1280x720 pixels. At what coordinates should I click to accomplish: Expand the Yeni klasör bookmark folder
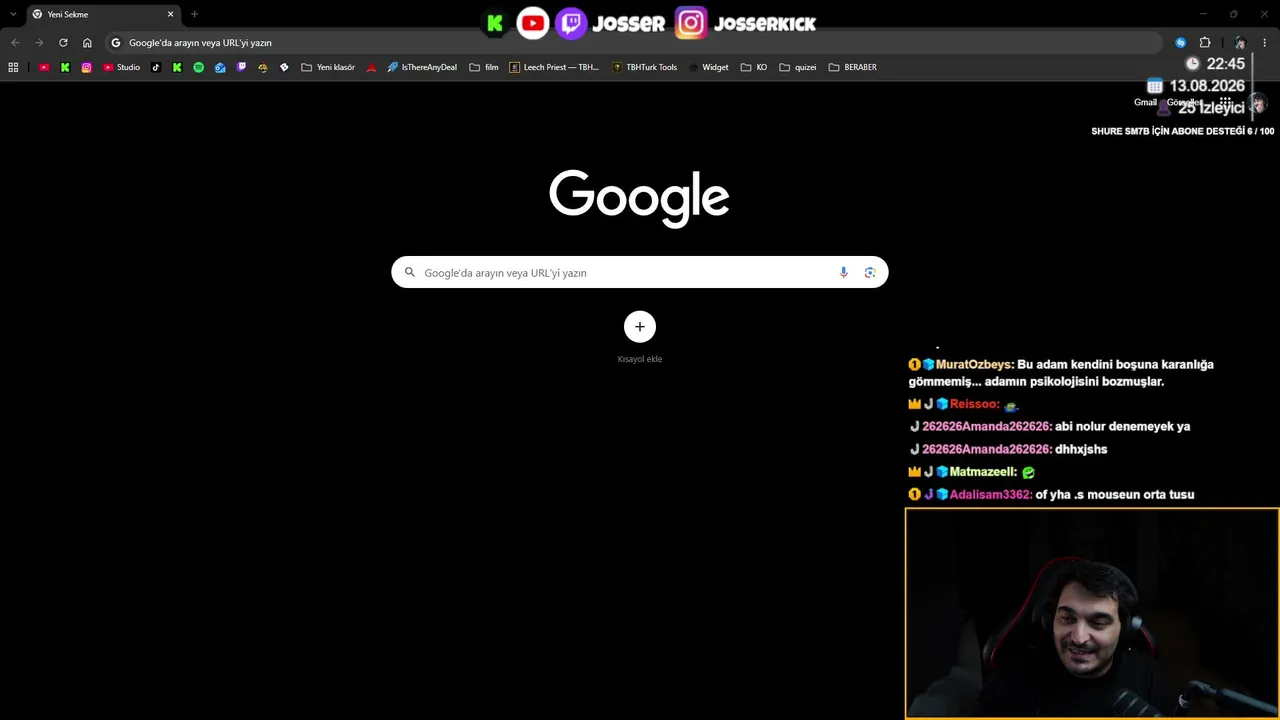pyautogui.click(x=328, y=67)
